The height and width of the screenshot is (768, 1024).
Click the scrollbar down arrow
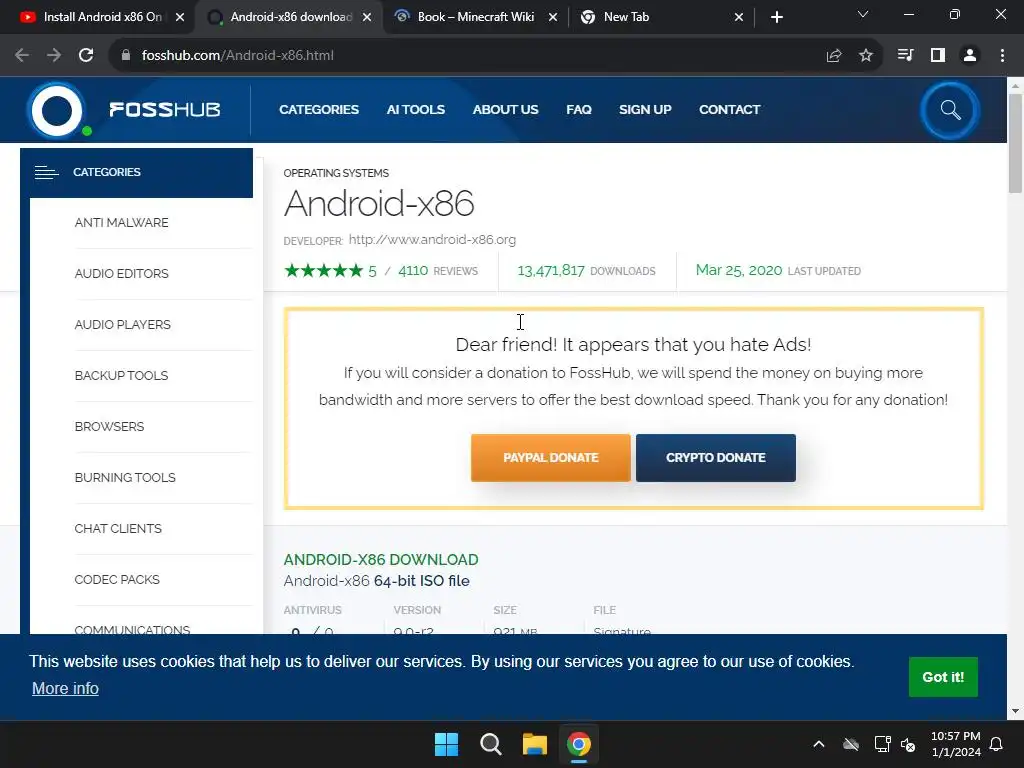pyautogui.click(x=1015, y=711)
